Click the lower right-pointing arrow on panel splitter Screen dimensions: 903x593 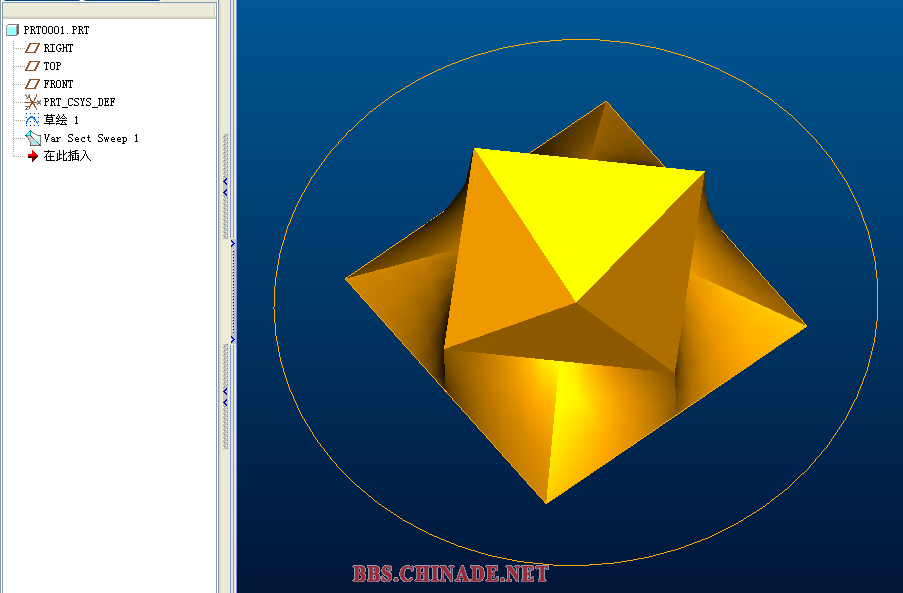coord(232,340)
